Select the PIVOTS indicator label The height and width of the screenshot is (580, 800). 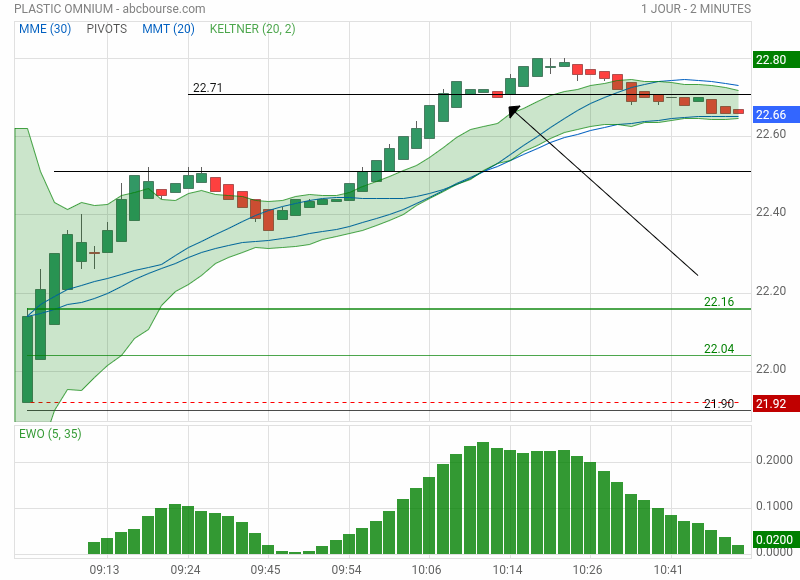pos(107,29)
